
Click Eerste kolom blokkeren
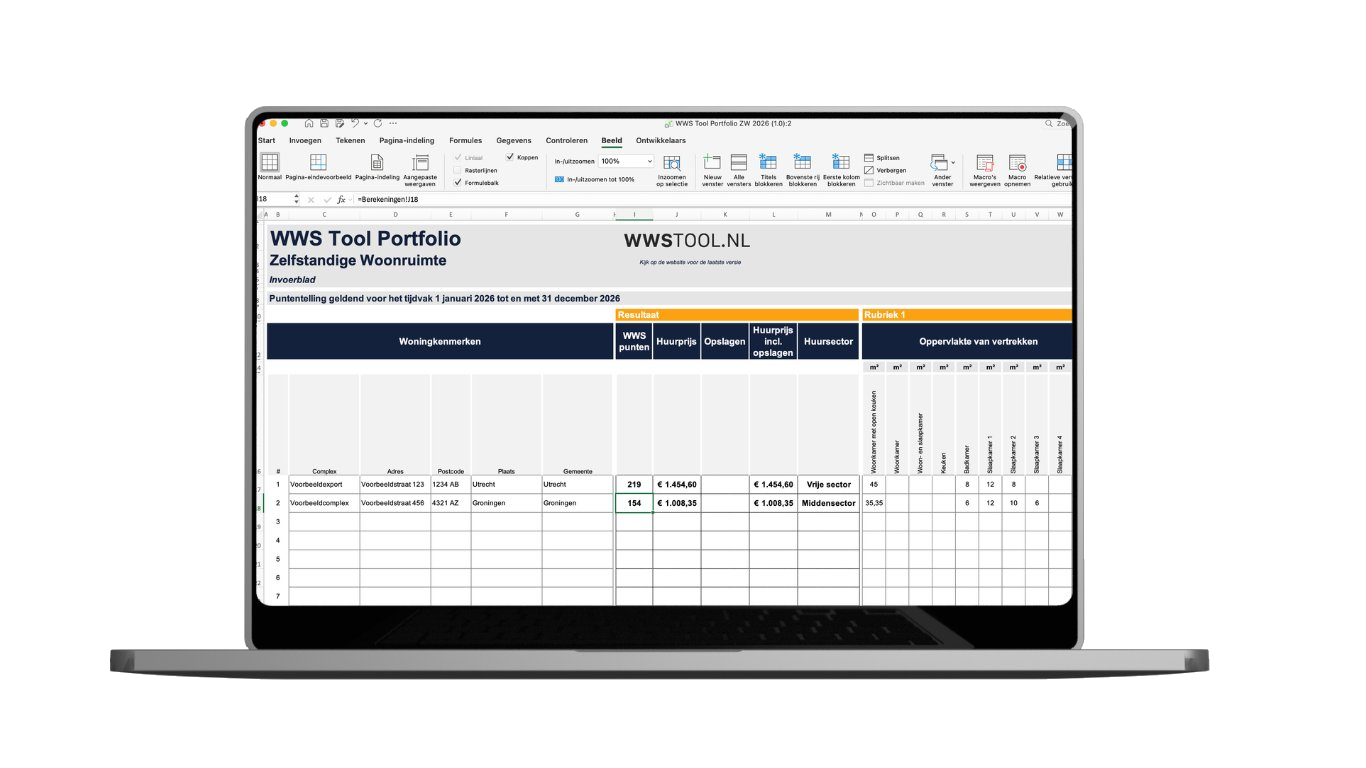point(841,162)
